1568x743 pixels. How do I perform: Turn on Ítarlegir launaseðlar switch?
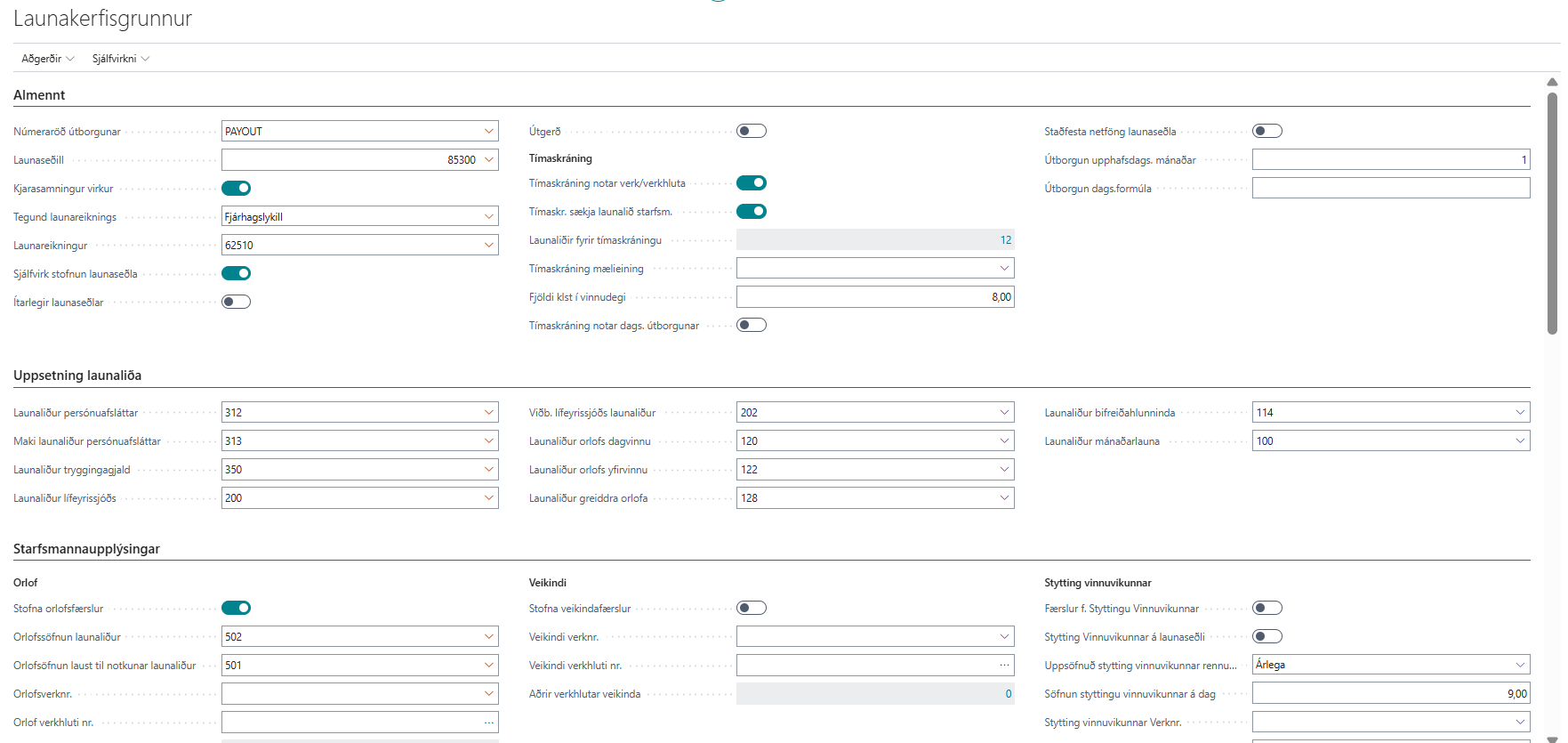coord(236,302)
